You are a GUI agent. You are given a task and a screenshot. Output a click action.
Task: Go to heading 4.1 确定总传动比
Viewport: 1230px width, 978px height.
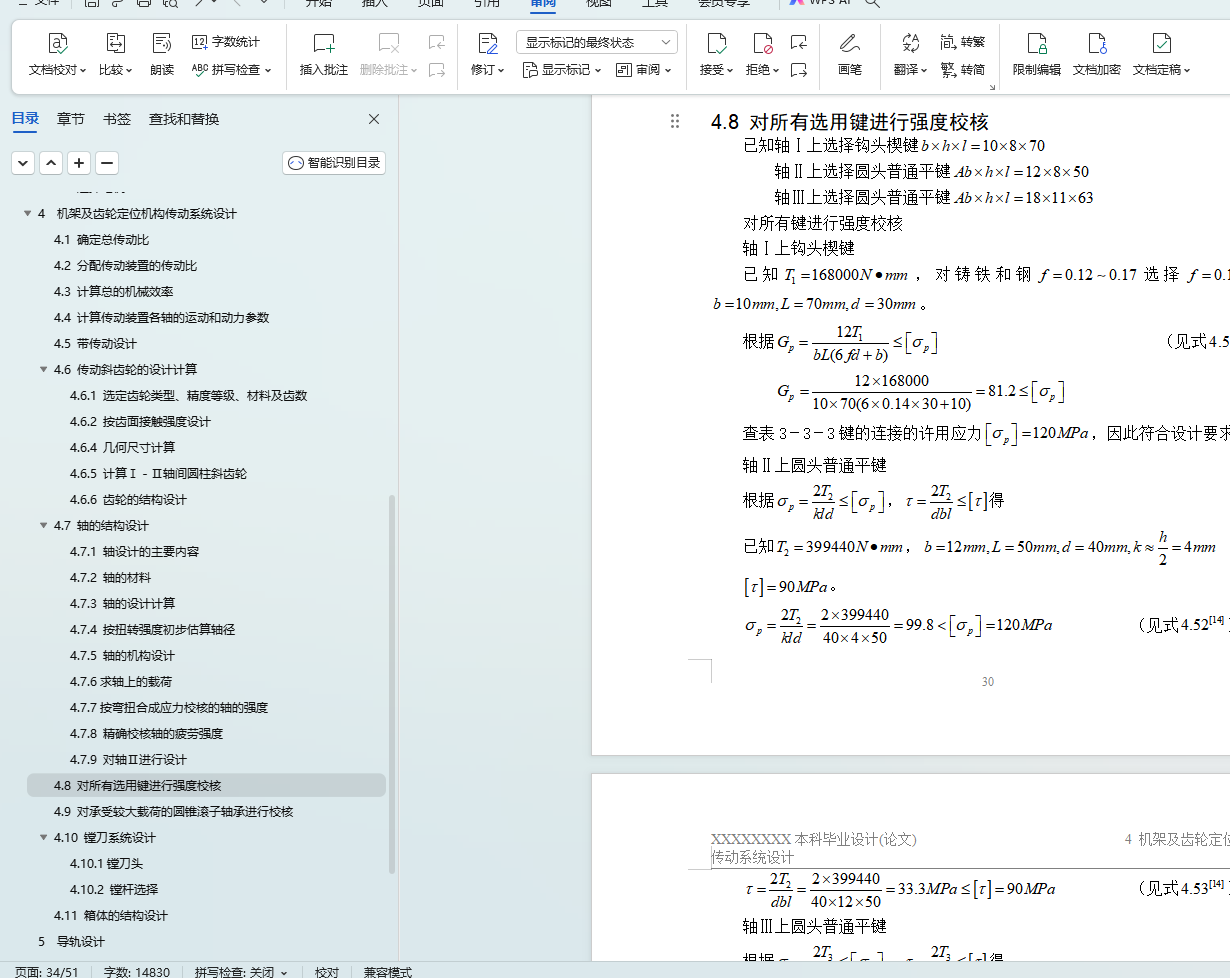click(101, 240)
